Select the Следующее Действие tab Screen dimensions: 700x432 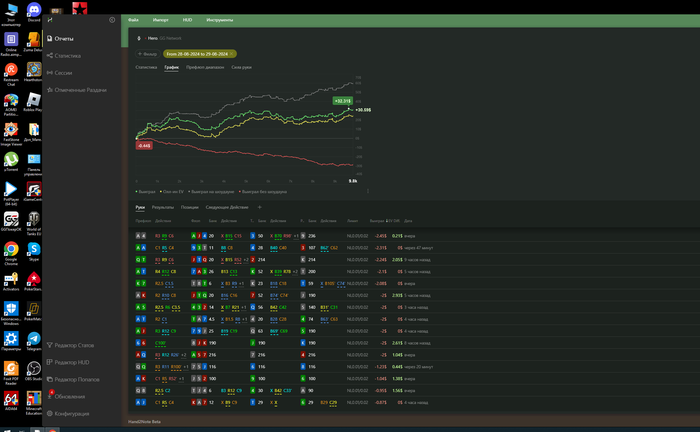pyautogui.click(x=227, y=208)
